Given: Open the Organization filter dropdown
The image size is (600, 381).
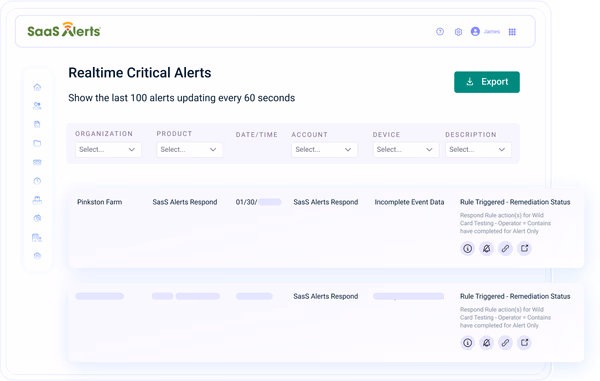Looking at the screenshot, I should [x=108, y=150].
